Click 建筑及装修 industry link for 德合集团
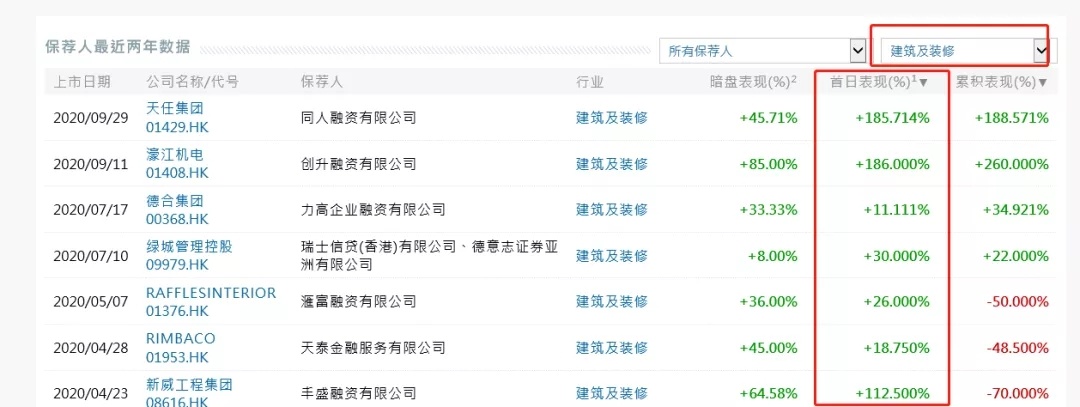 coord(612,209)
